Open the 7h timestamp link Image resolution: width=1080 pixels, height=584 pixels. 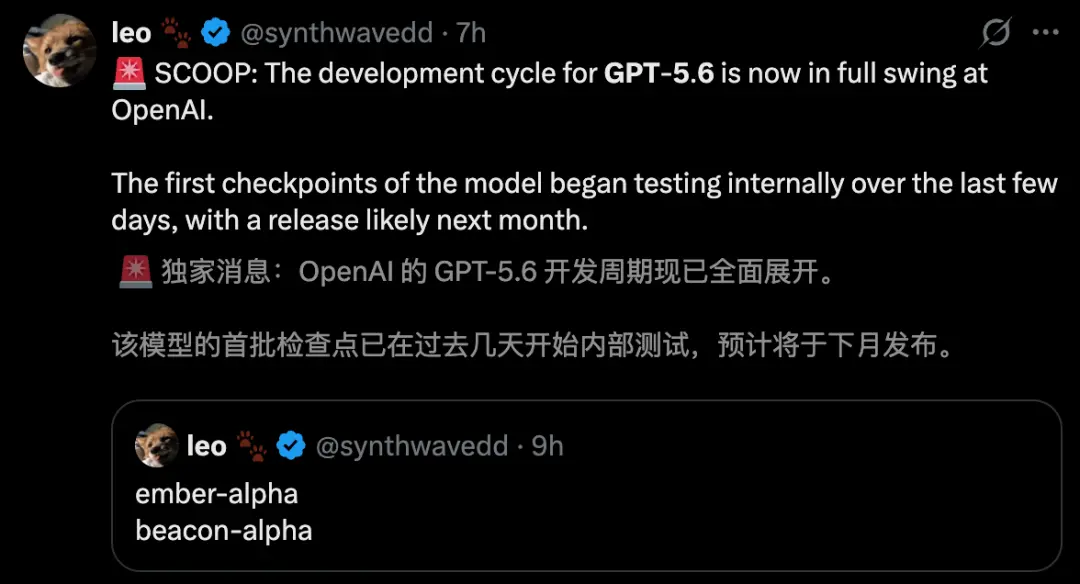[472, 32]
